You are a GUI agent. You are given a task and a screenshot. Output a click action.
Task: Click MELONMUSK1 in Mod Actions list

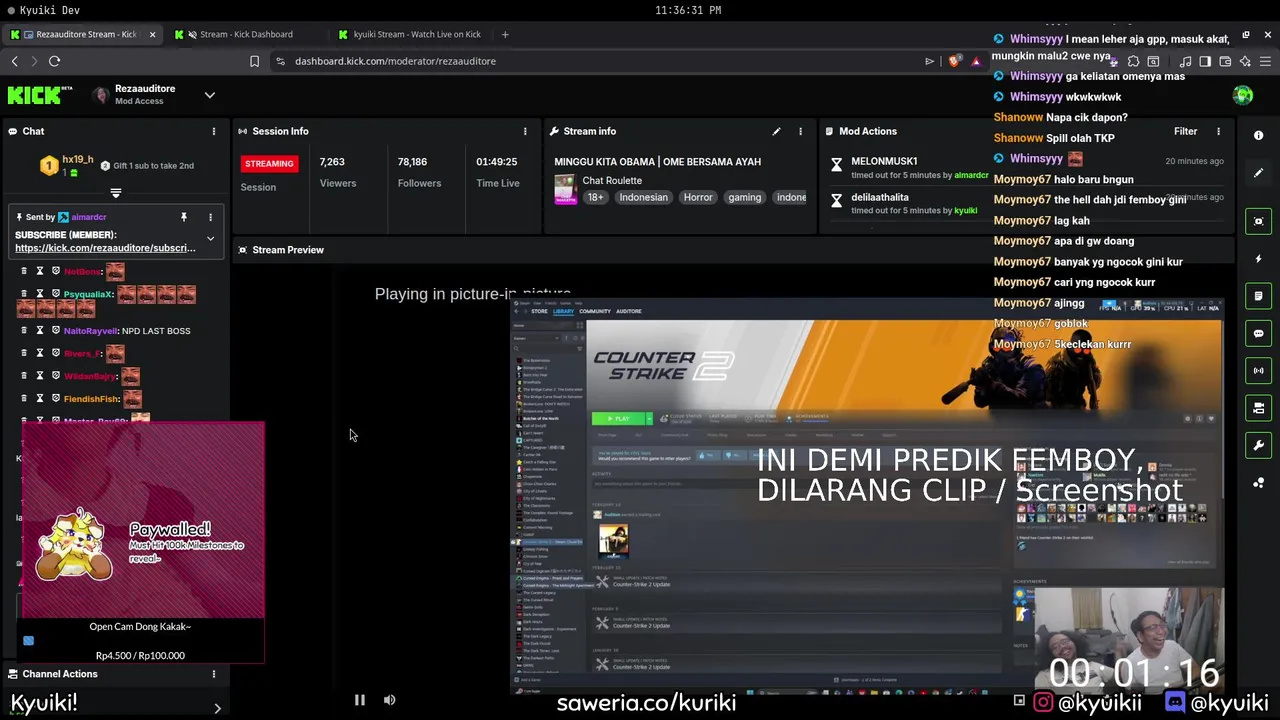click(x=884, y=161)
